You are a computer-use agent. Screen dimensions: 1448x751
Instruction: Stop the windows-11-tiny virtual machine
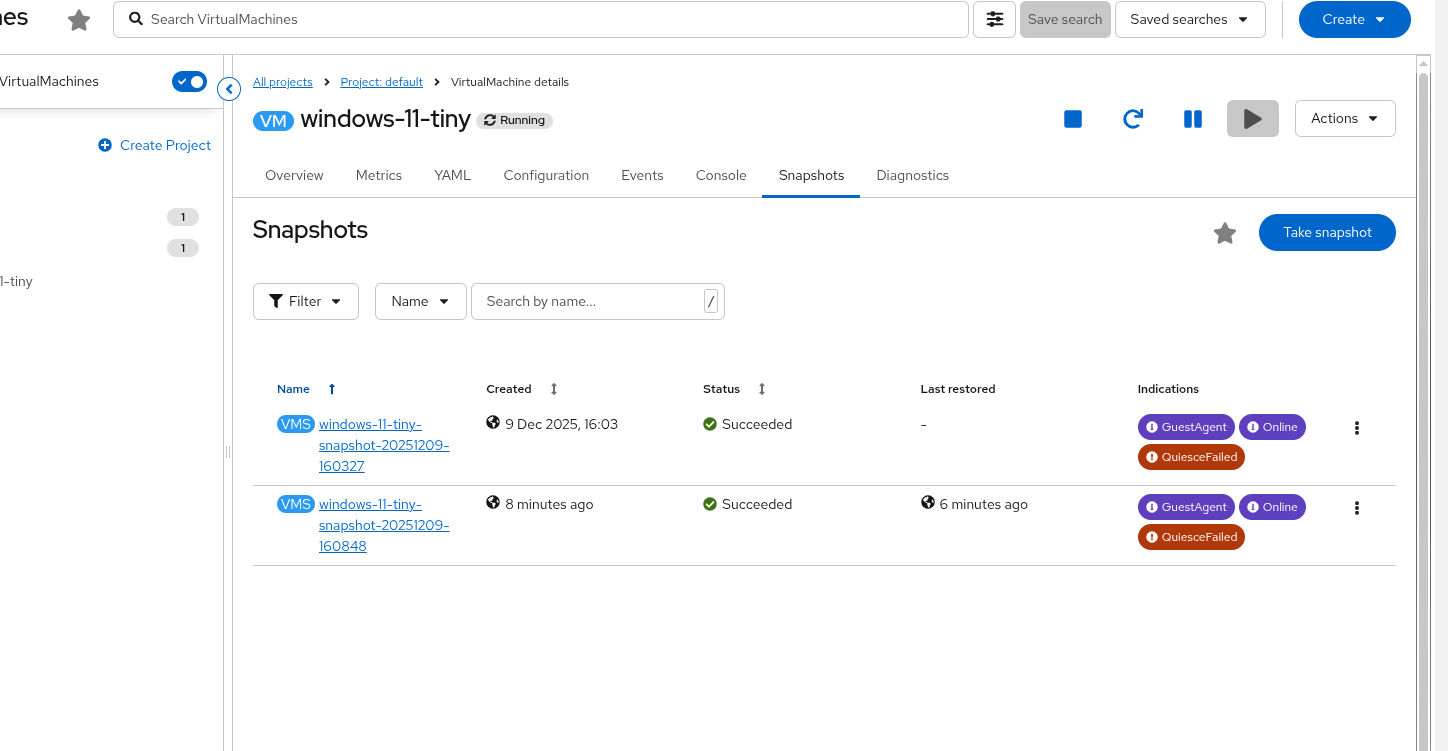(x=1073, y=119)
